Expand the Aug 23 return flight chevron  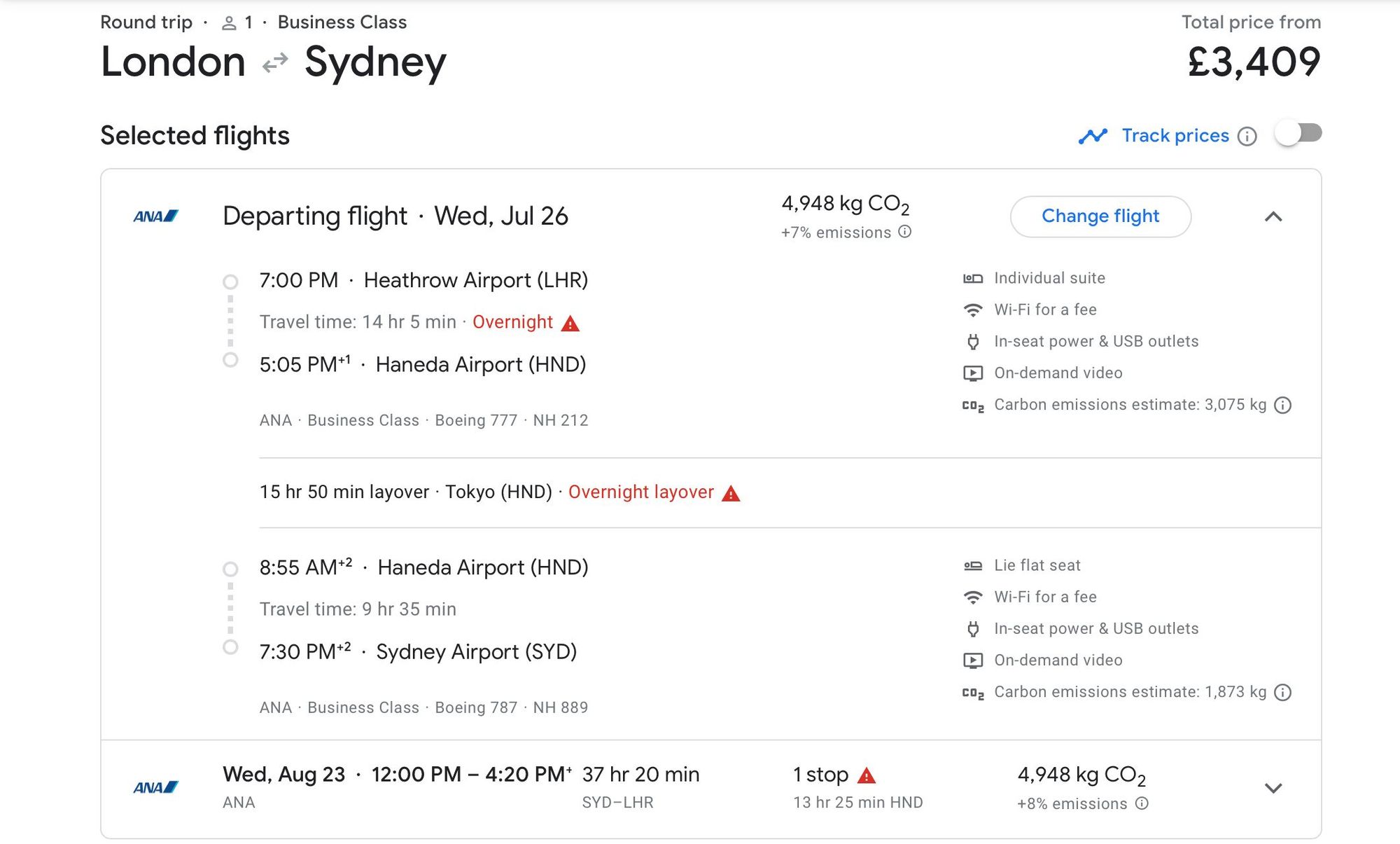point(1273,789)
